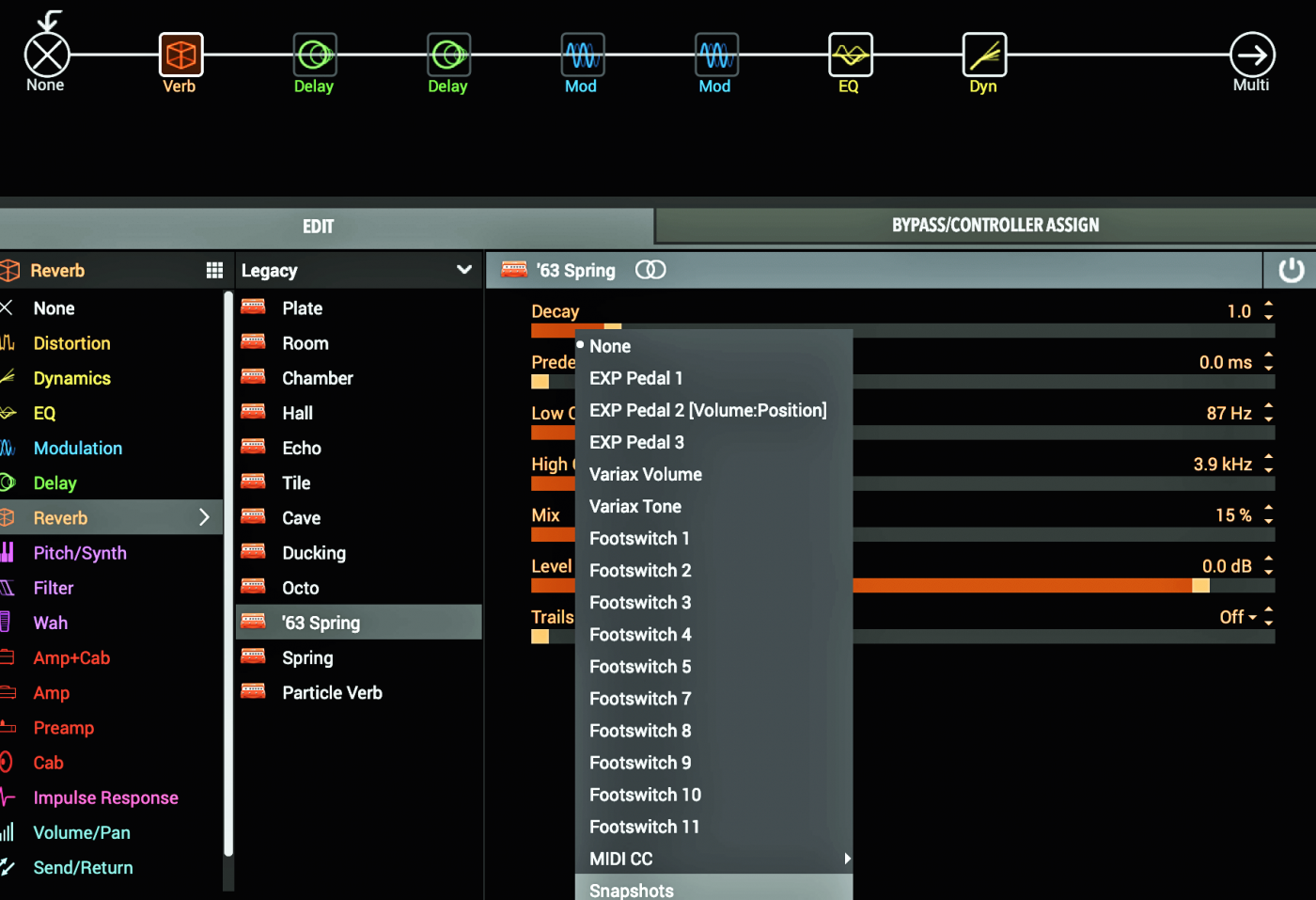The width and height of the screenshot is (1316, 900).
Task: Click the Spring reverb model icon
Action: [253, 656]
